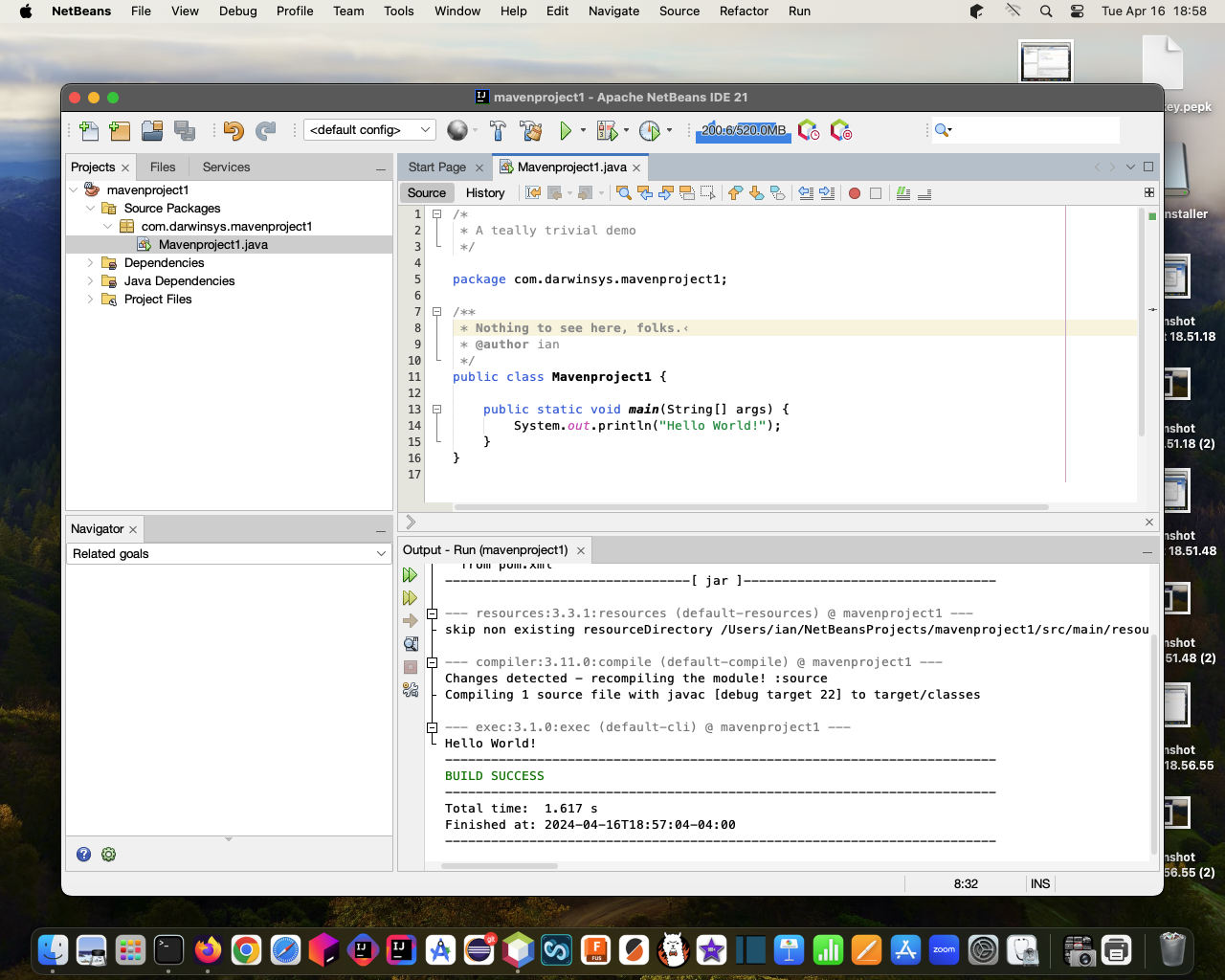This screenshot has width=1225, height=980.
Task: Collapse the Source Packages node
Action: point(91,208)
